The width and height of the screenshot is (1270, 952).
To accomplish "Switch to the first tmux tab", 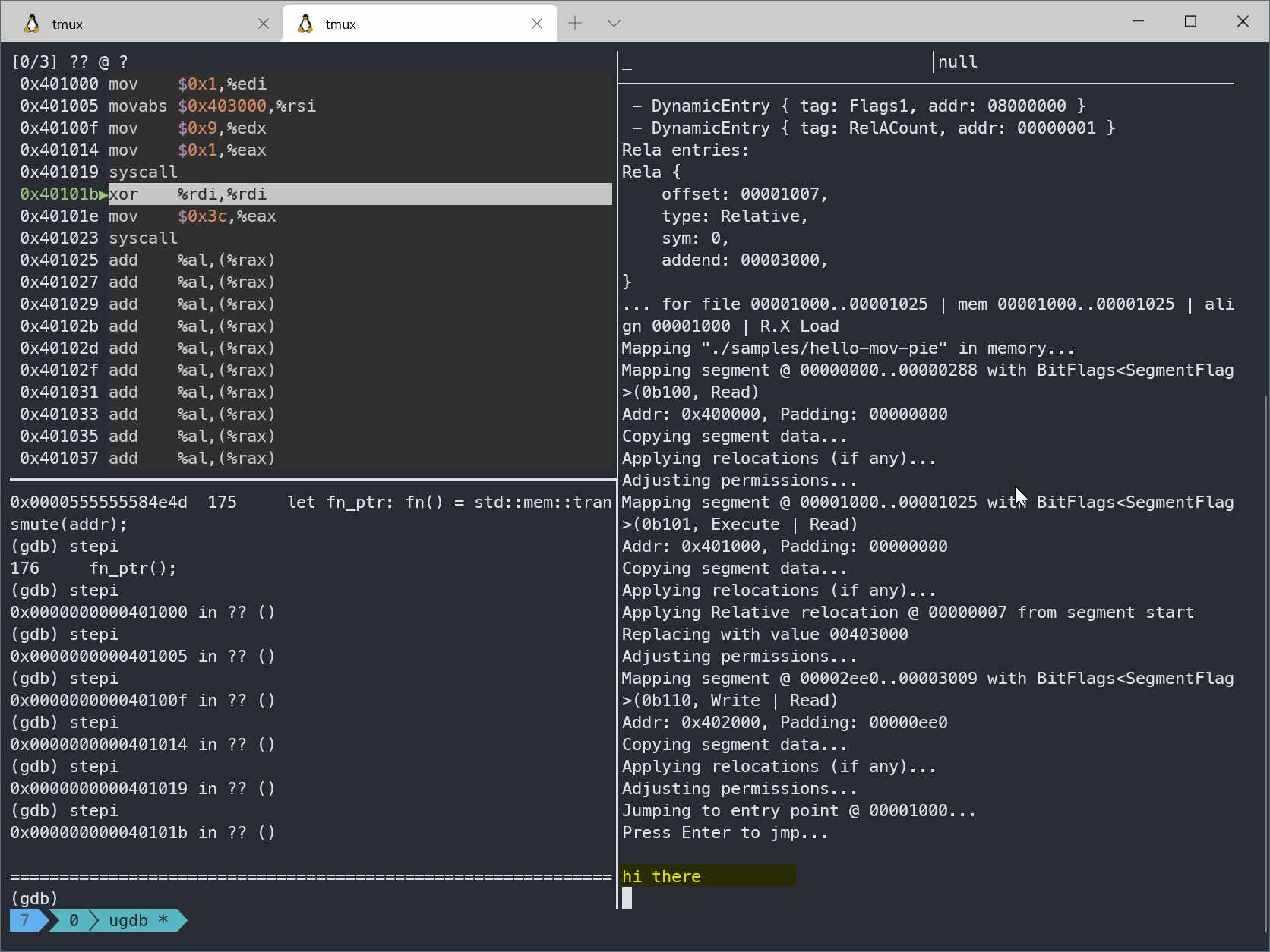I will click(x=137, y=24).
